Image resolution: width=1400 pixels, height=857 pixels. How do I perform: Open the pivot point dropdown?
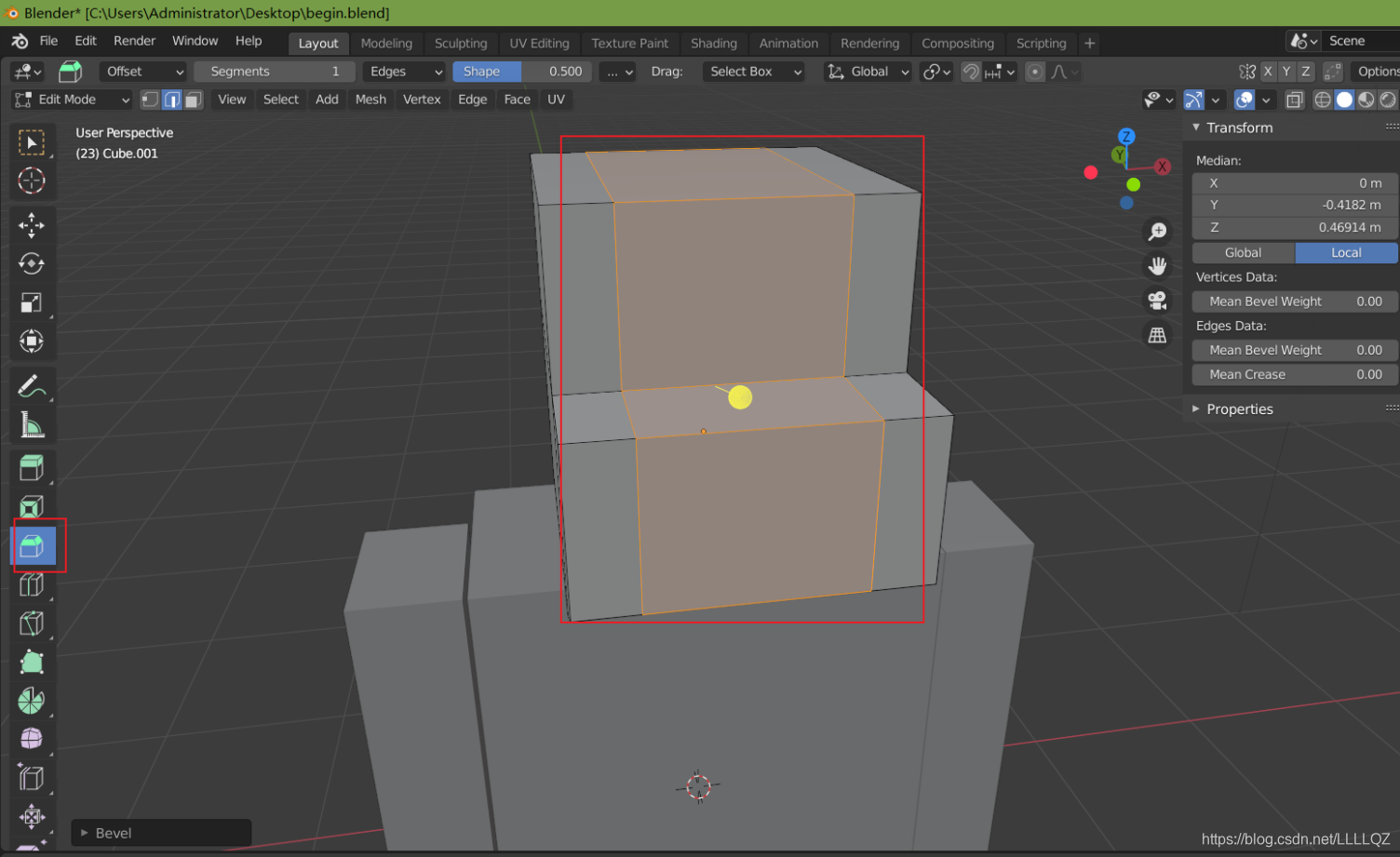coord(936,72)
